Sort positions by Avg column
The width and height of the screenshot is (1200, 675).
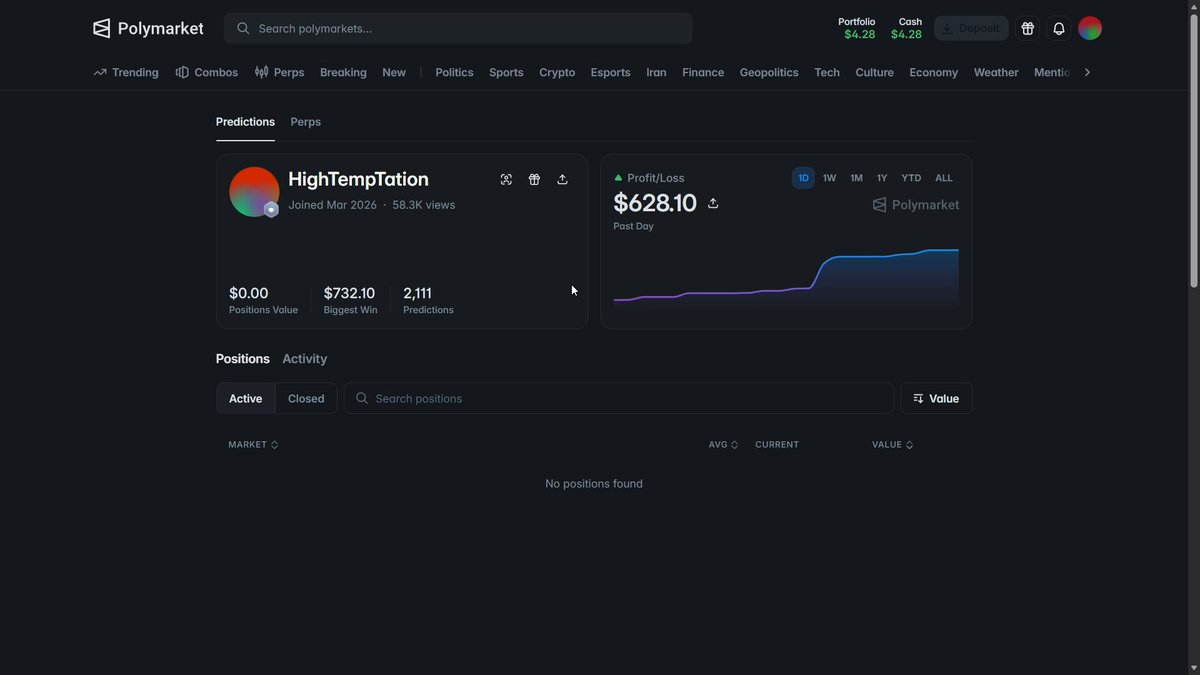click(723, 444)
